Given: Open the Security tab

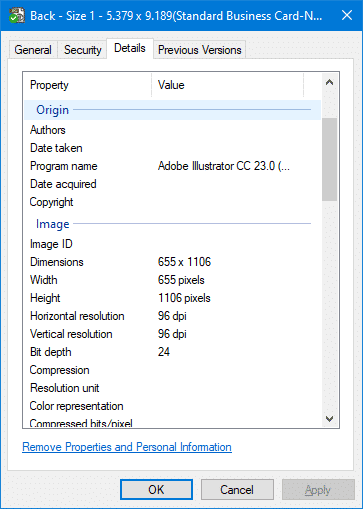Looking at the screenshot, I should 82,50.
